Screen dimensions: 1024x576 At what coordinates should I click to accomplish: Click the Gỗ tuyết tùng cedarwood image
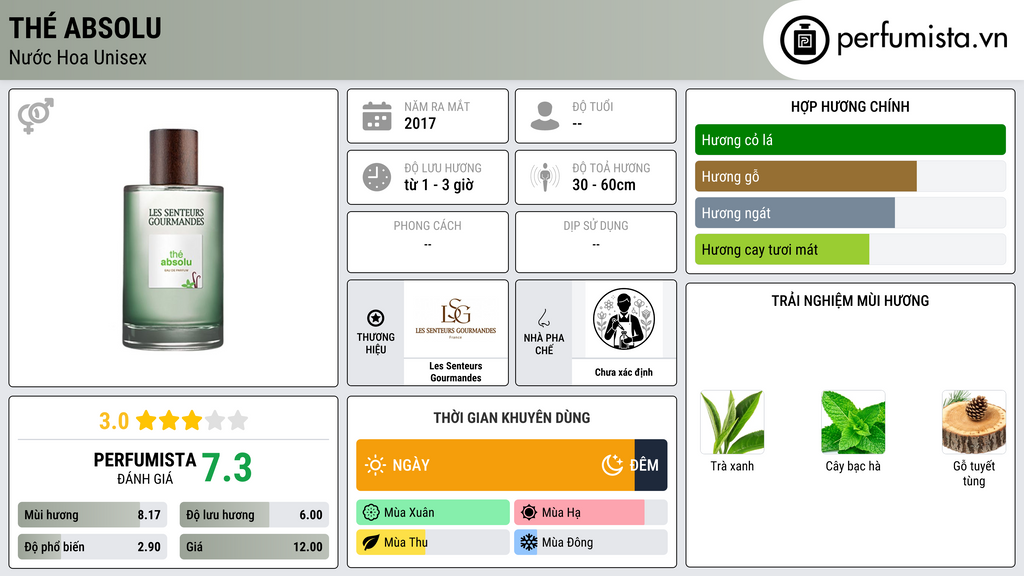pos(974,423)
